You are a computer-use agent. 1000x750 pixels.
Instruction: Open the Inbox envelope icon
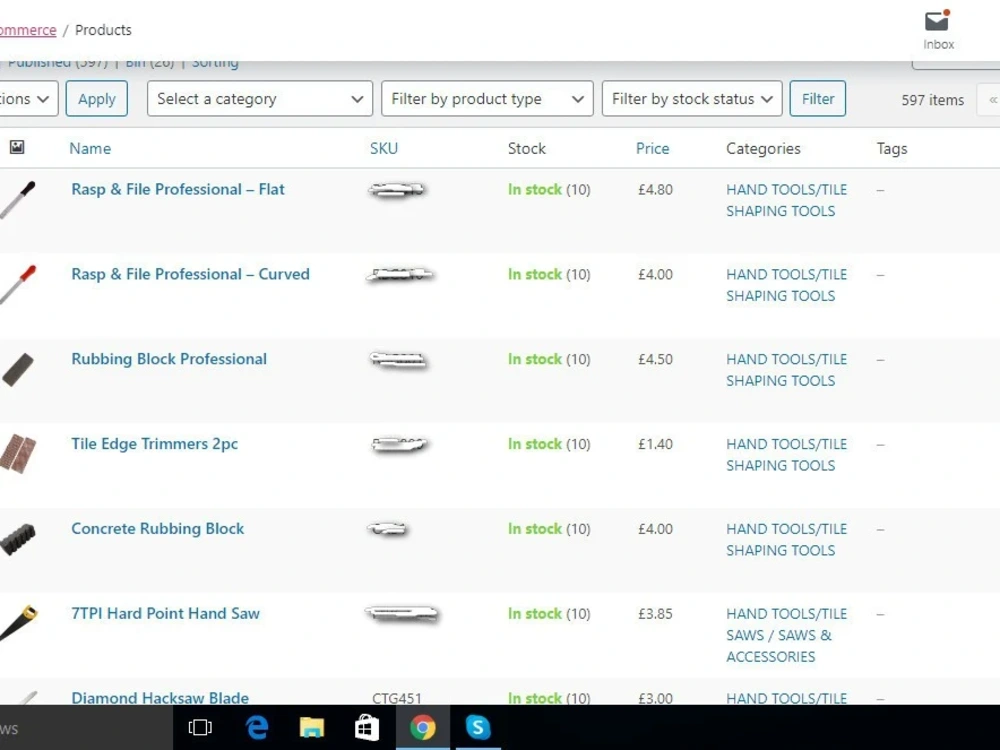point(937,22)
